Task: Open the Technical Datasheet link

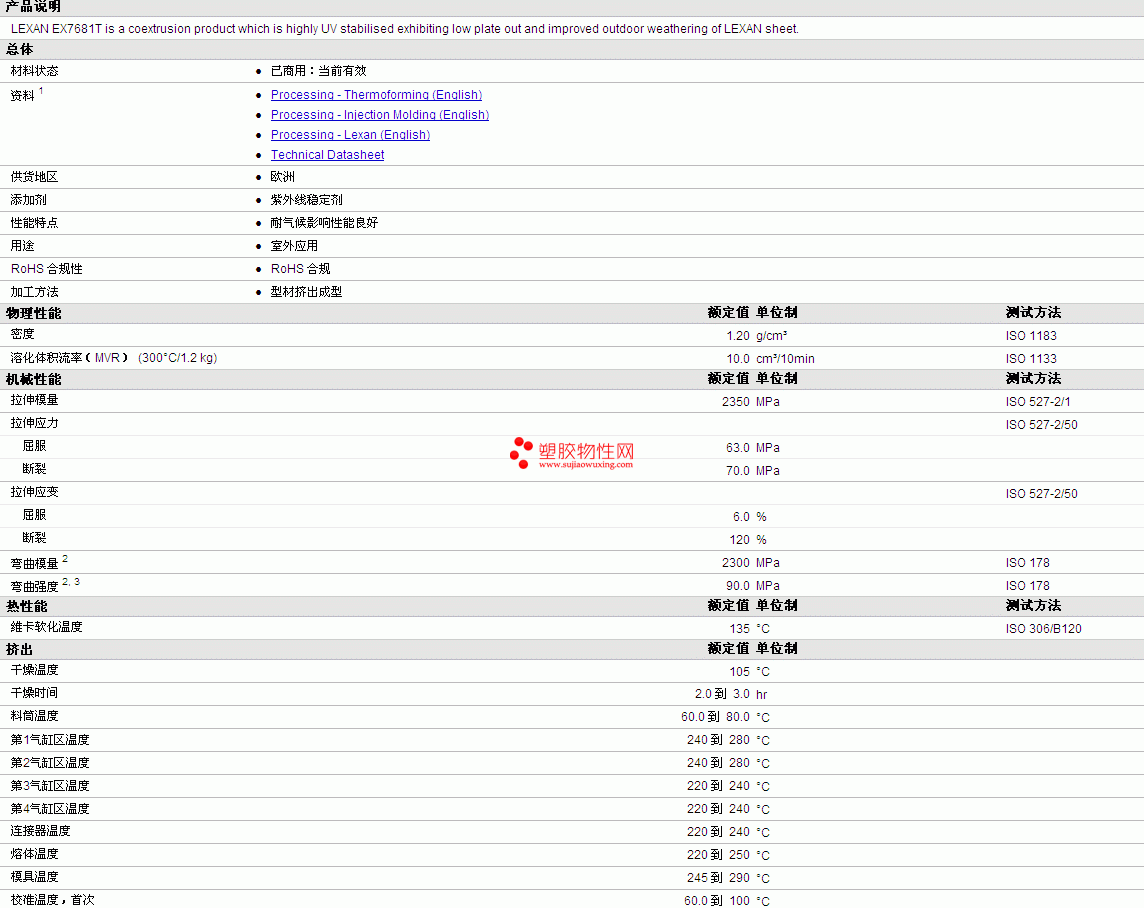Action: (x=328, y=155)
